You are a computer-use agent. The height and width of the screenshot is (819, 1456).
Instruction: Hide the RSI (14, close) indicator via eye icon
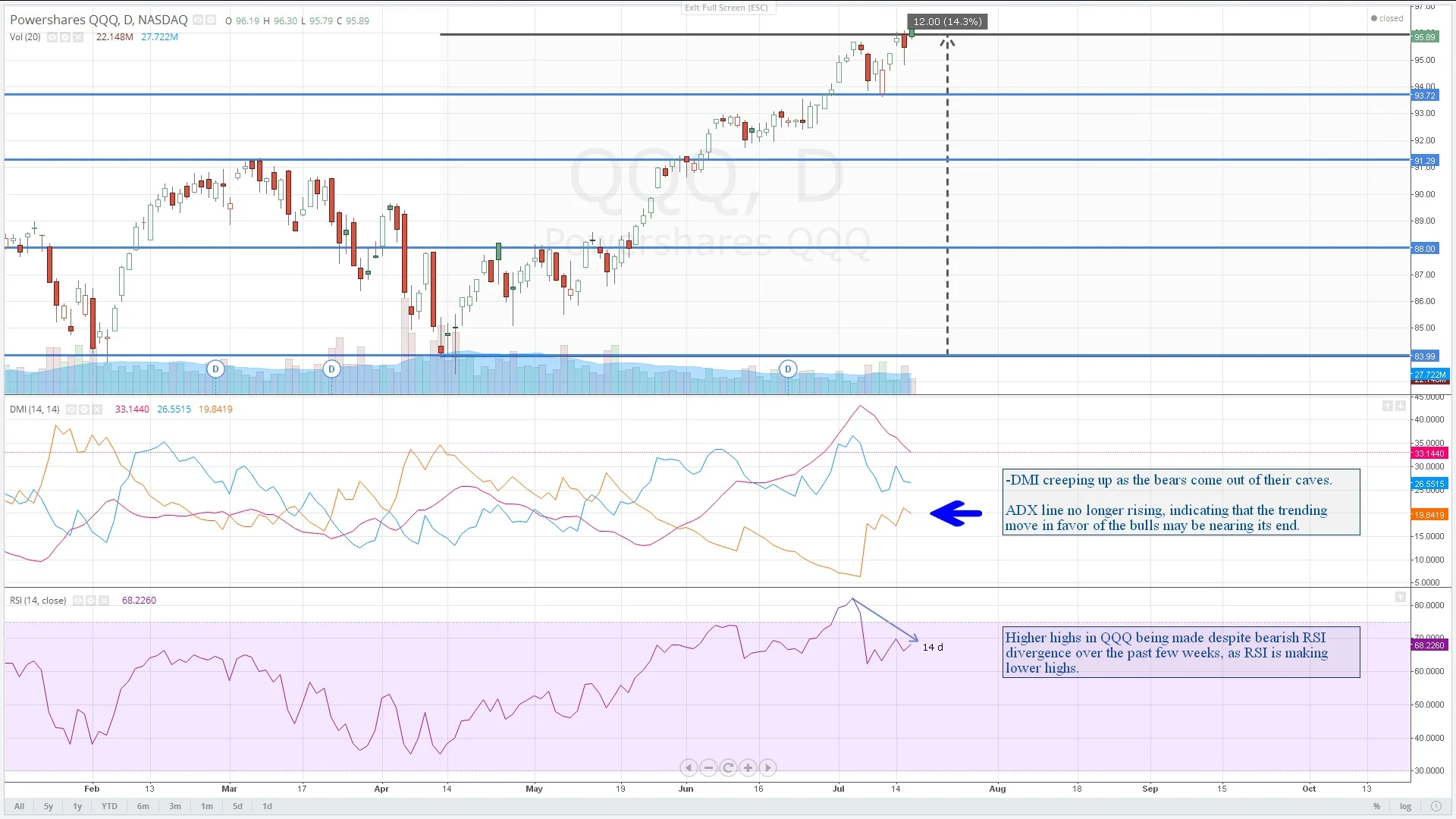pyautogui.click(x=78, y=601)
